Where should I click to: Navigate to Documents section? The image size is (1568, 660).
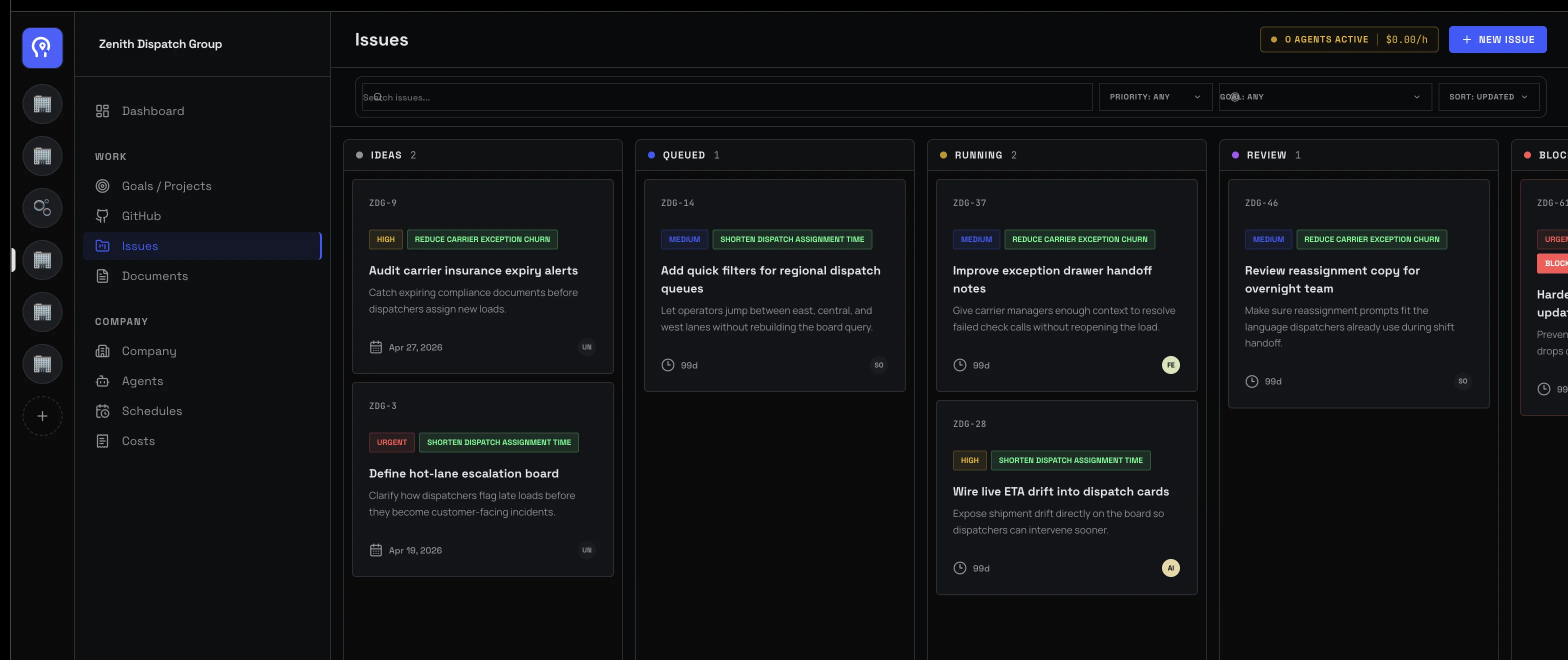[201, 276]
